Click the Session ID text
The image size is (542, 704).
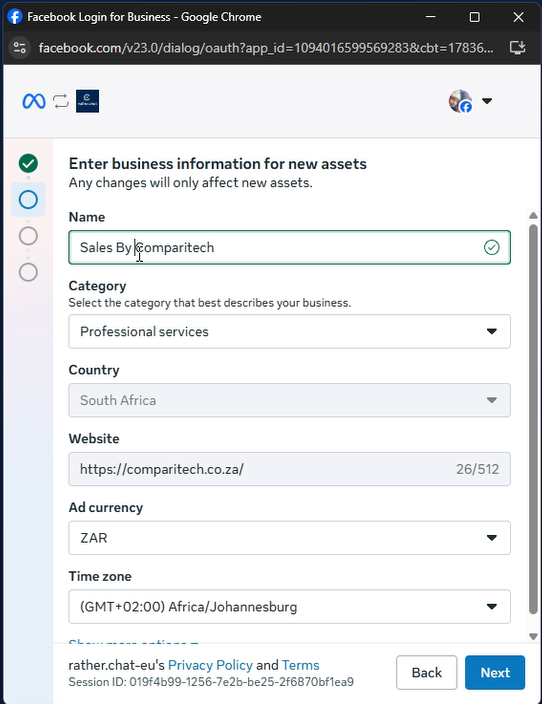(x=211, y=682)
